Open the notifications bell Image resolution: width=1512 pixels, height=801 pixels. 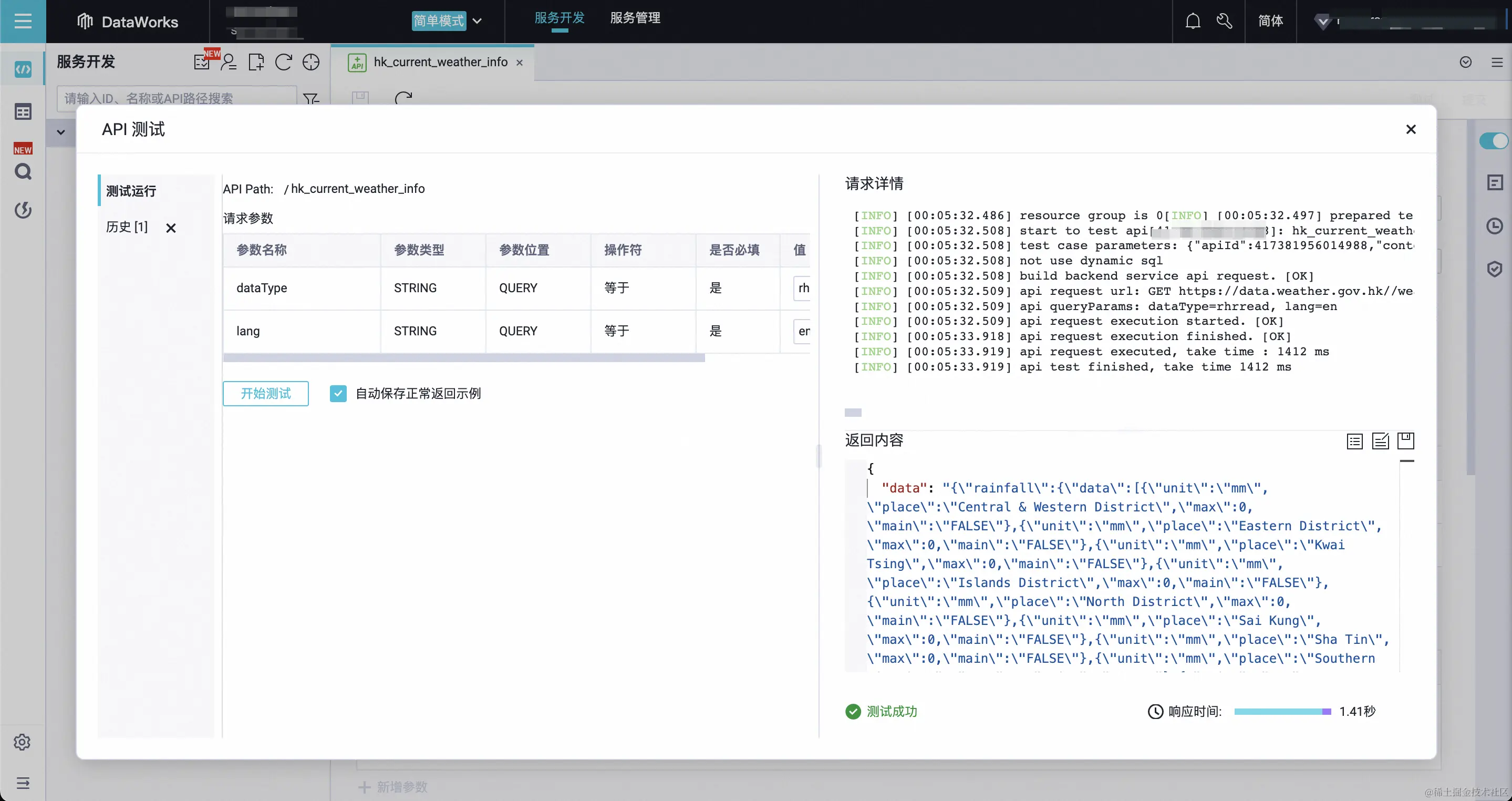tap(1193, 21)
